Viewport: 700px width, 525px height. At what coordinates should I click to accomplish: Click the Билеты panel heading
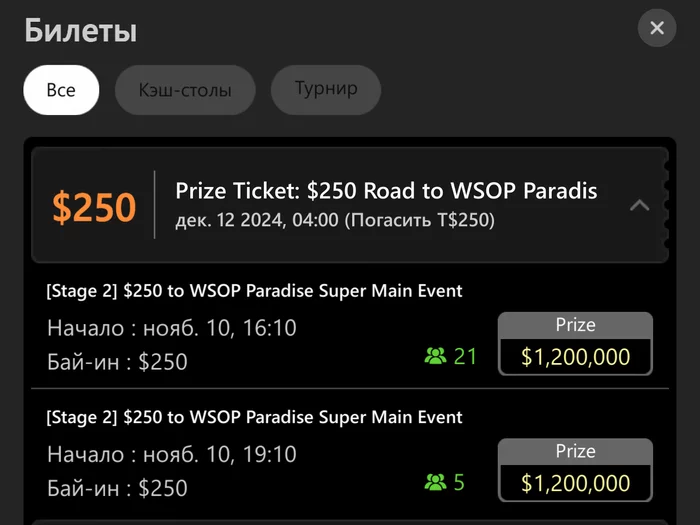point(80,30)
